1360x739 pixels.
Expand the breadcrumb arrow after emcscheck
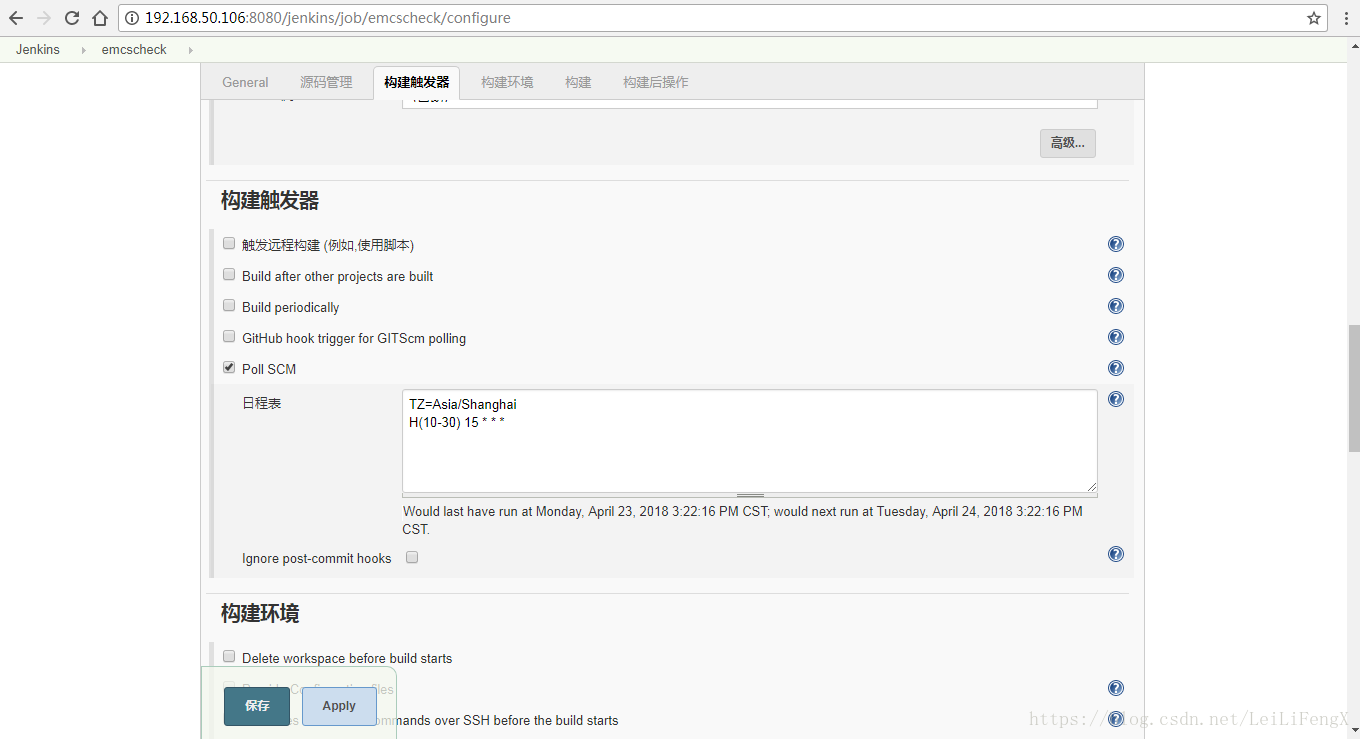[190, 50]
